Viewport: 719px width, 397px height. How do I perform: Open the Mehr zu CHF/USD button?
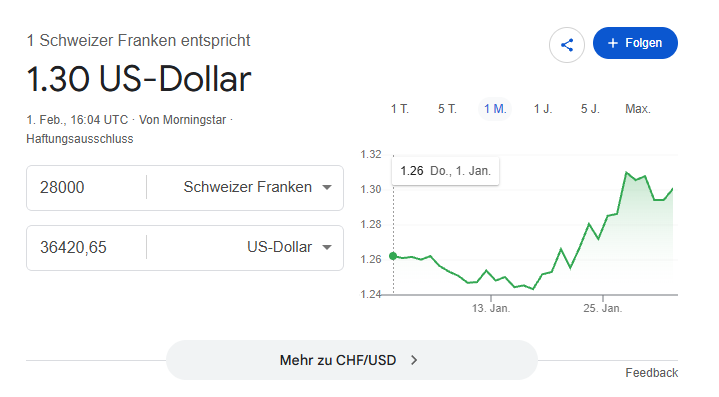click(x=352, y=360)
